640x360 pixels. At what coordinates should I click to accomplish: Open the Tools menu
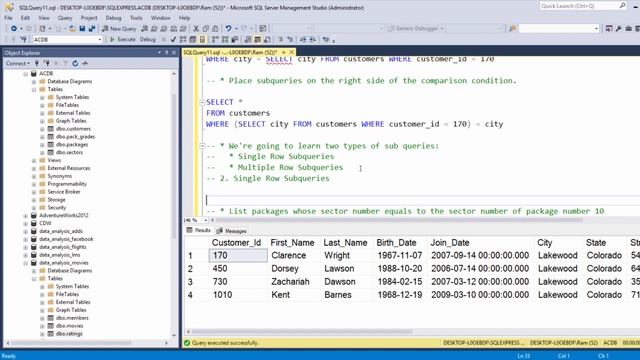pyautogui.click(x=136, y=18)
